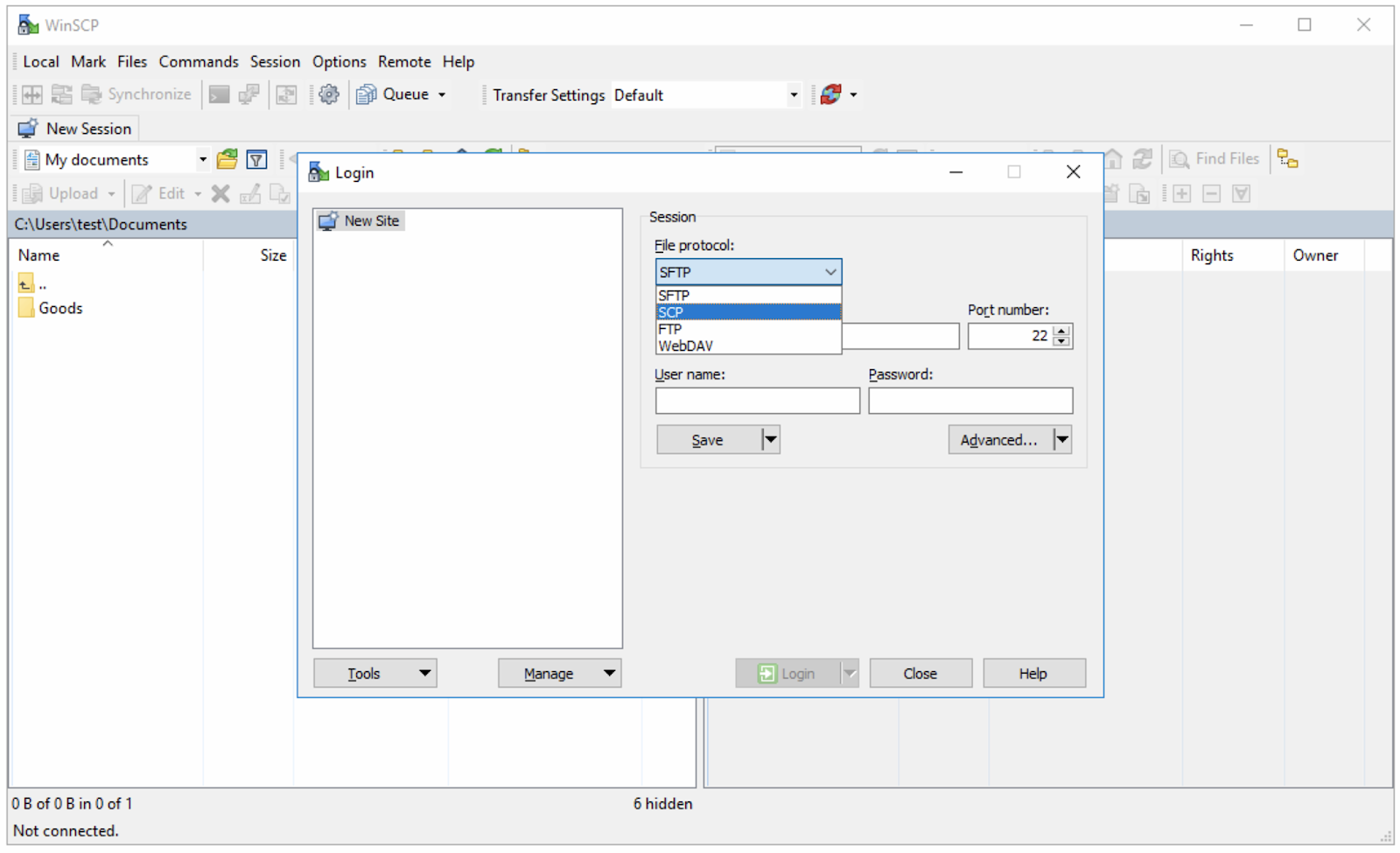Open the Save button dropdown arrow
The image size is (1400, 853).
[x=770, y=439]
